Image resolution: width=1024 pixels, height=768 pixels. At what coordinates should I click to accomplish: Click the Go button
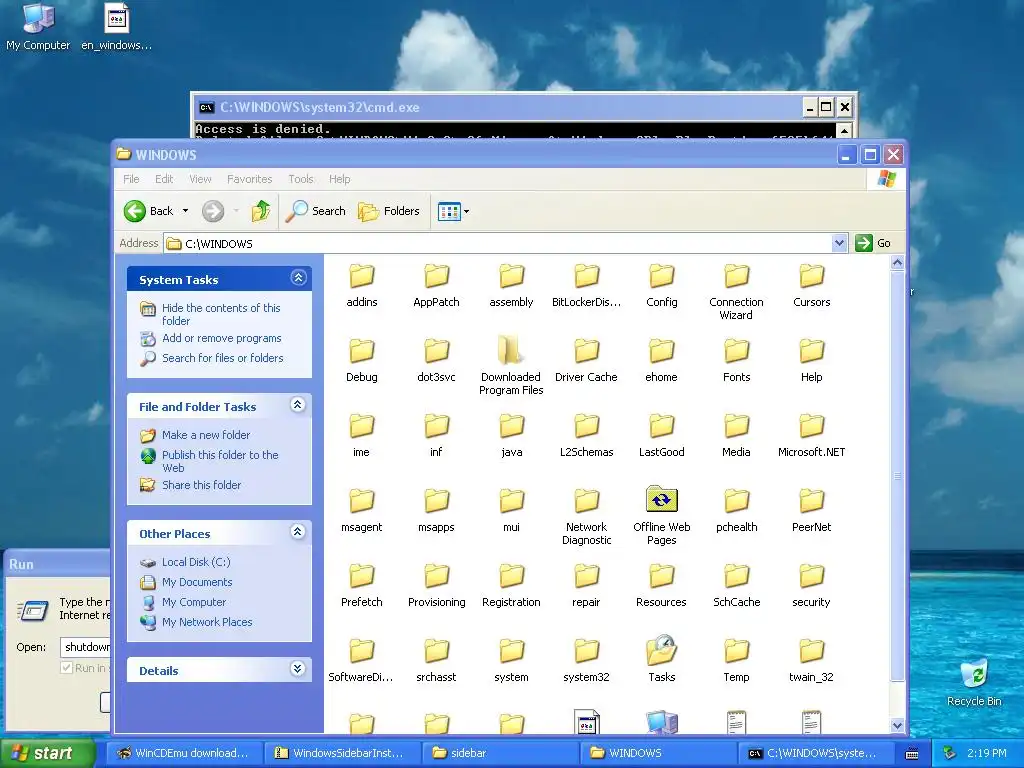pos(873,243)
